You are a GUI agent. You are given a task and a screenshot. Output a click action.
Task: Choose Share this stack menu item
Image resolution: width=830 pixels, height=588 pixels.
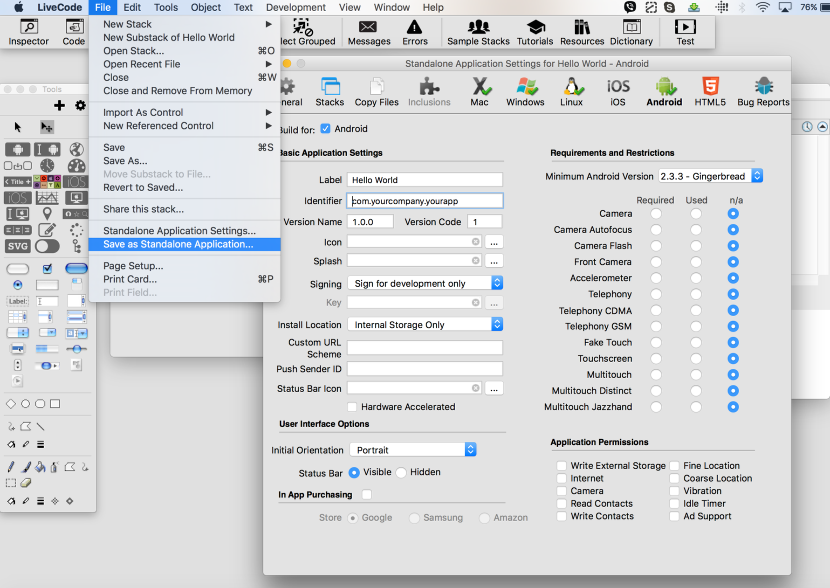185,209
